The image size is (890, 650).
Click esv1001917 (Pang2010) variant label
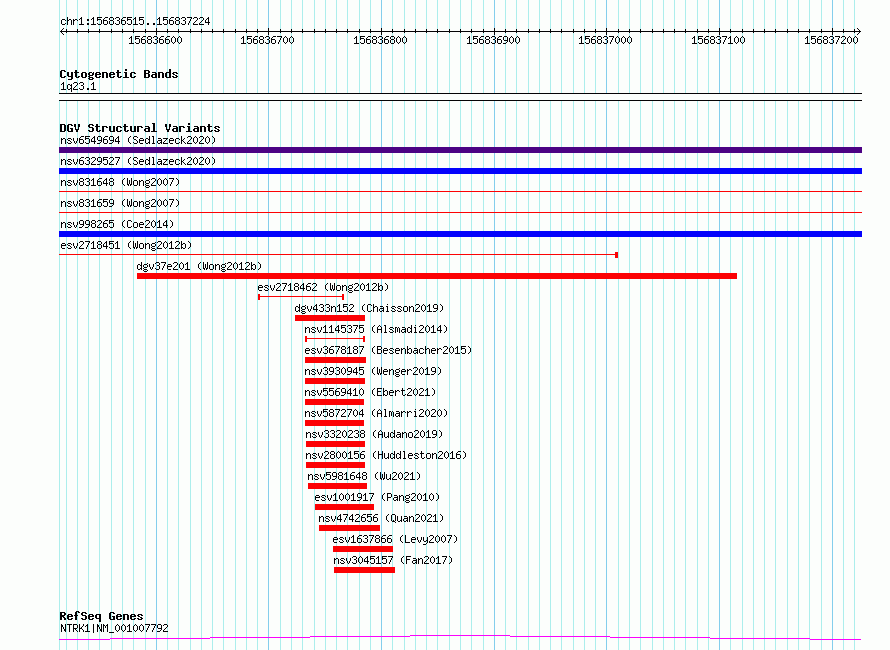[x=377, y=497]
